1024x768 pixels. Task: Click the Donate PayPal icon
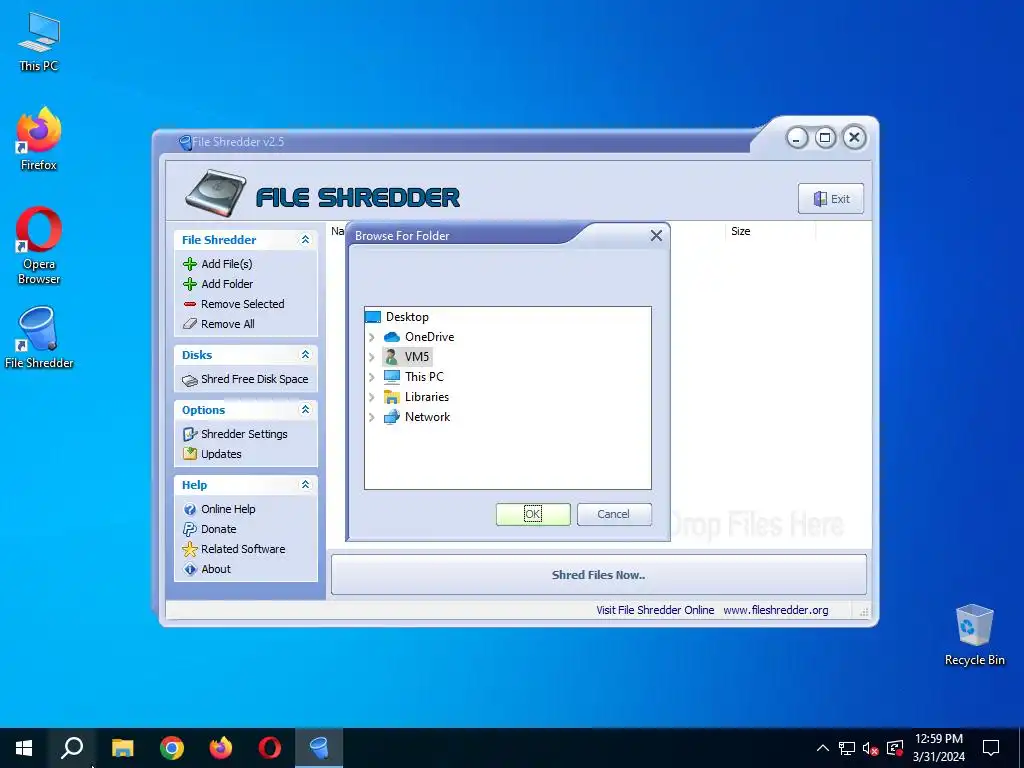click(190, 529)
